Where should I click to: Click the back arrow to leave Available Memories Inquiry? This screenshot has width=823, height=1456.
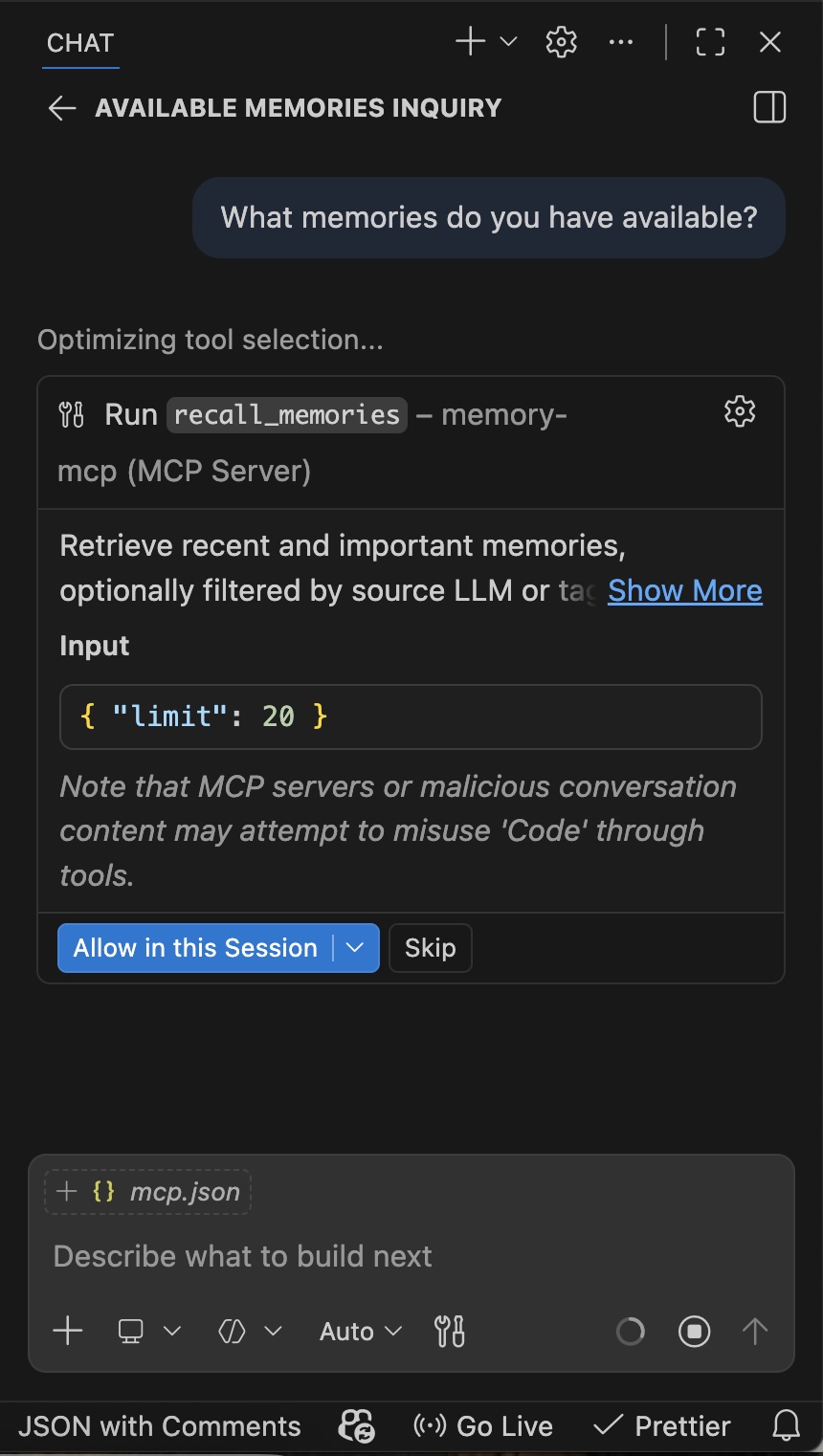coord(61,108)
